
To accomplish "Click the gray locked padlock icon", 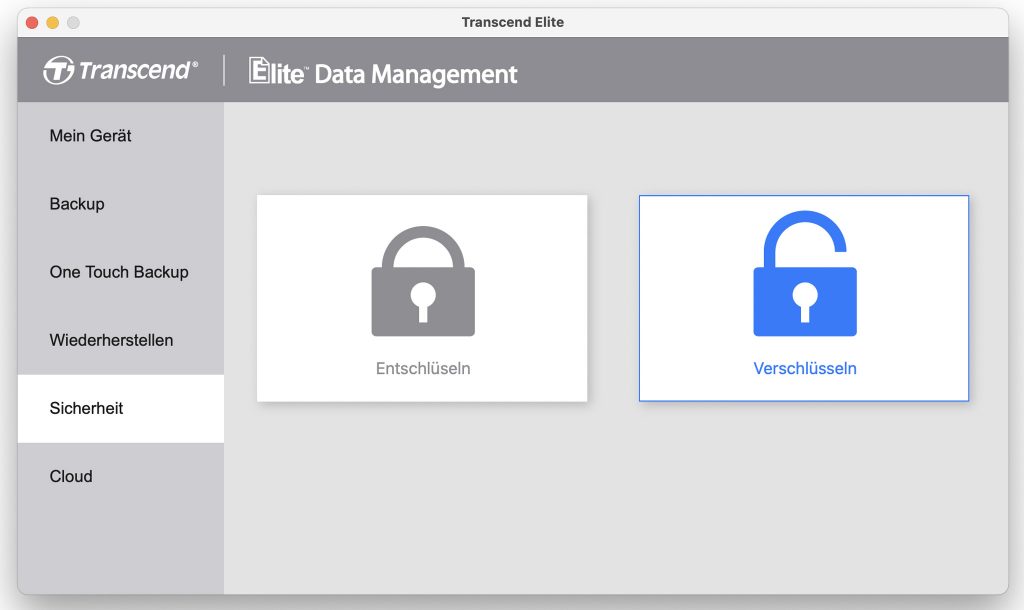I will (423, 281).
